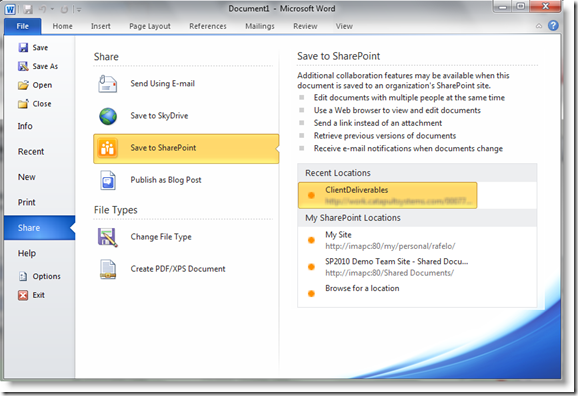The height and width of the screenshot is (396, 578).
Task: Click the Exit text label
Action: tap(39, 295)
